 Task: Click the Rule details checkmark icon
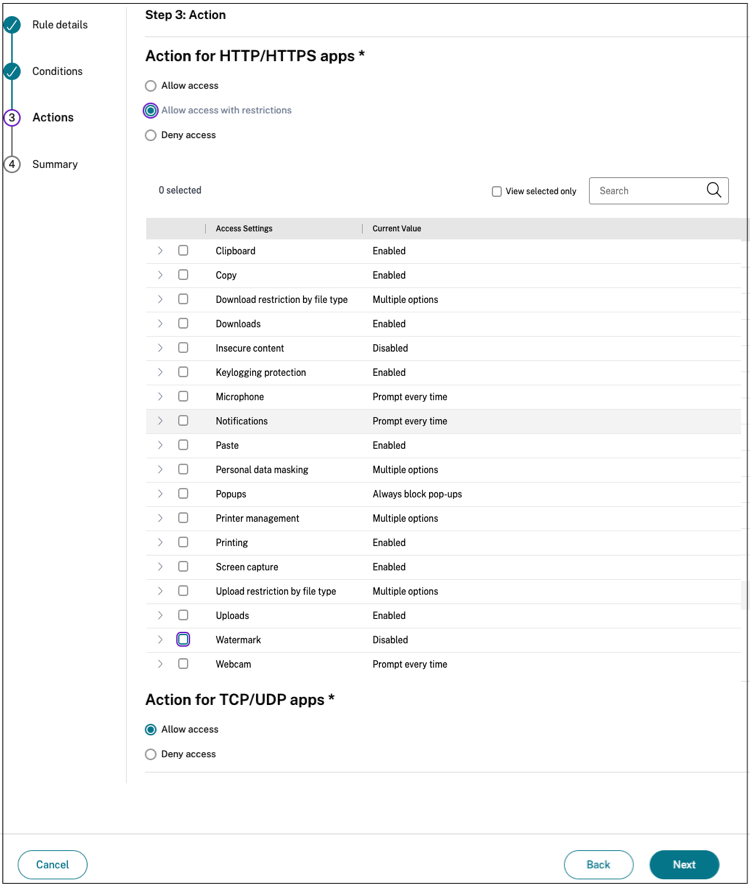pos(12,25)
